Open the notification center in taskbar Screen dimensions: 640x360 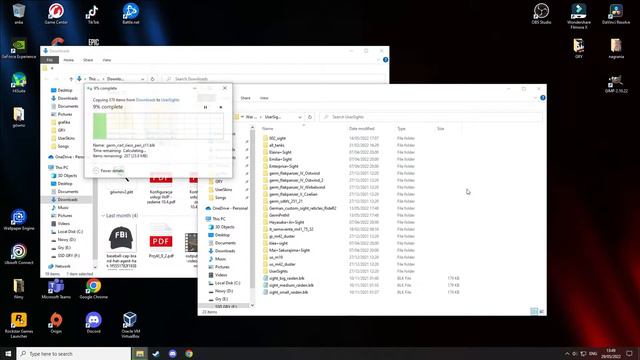coord(629,353)
